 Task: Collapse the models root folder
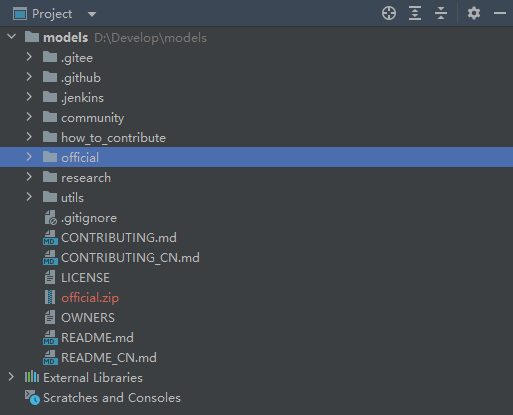coord(12,37)
